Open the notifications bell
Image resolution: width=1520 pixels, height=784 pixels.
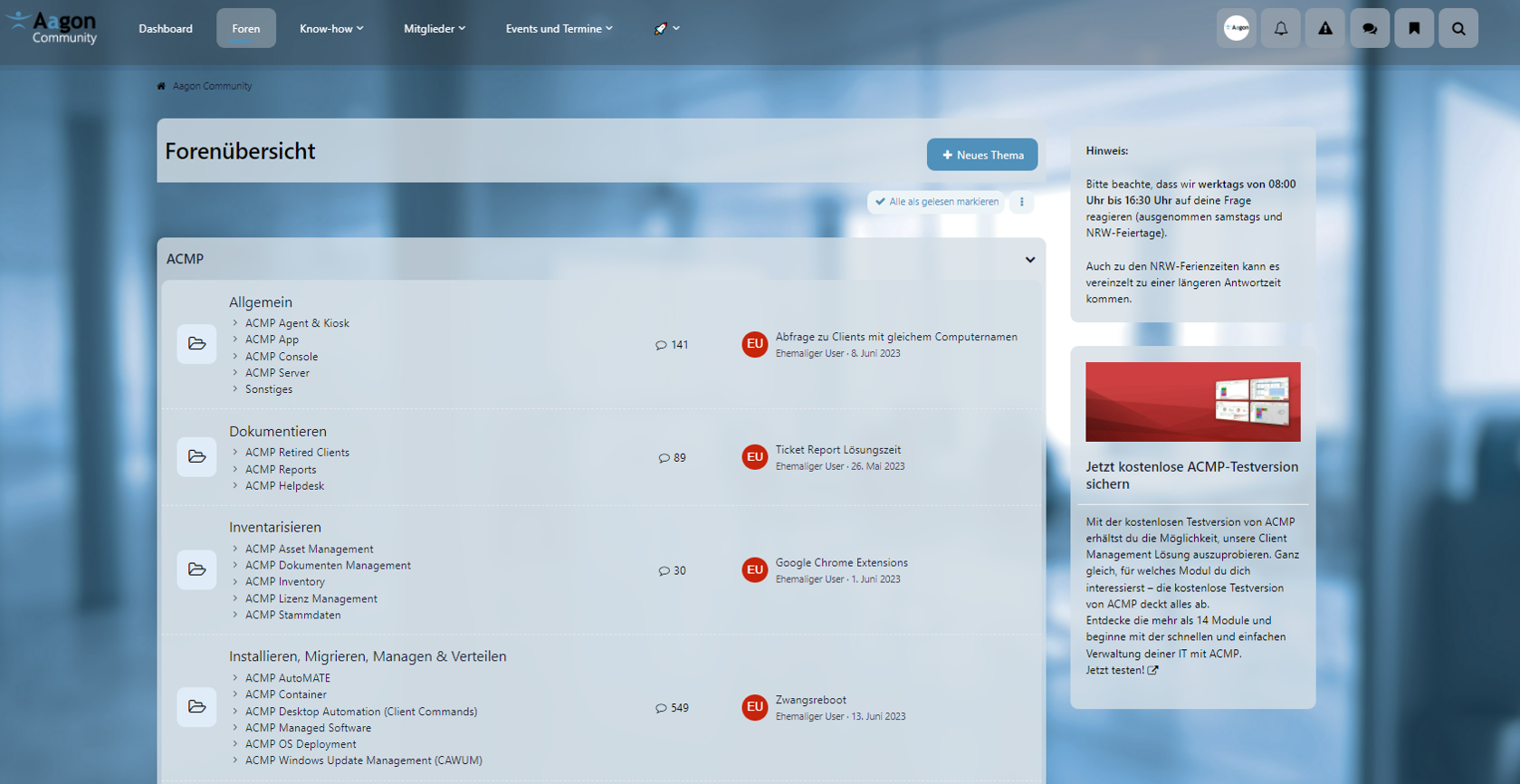[x=1281, y=28]
